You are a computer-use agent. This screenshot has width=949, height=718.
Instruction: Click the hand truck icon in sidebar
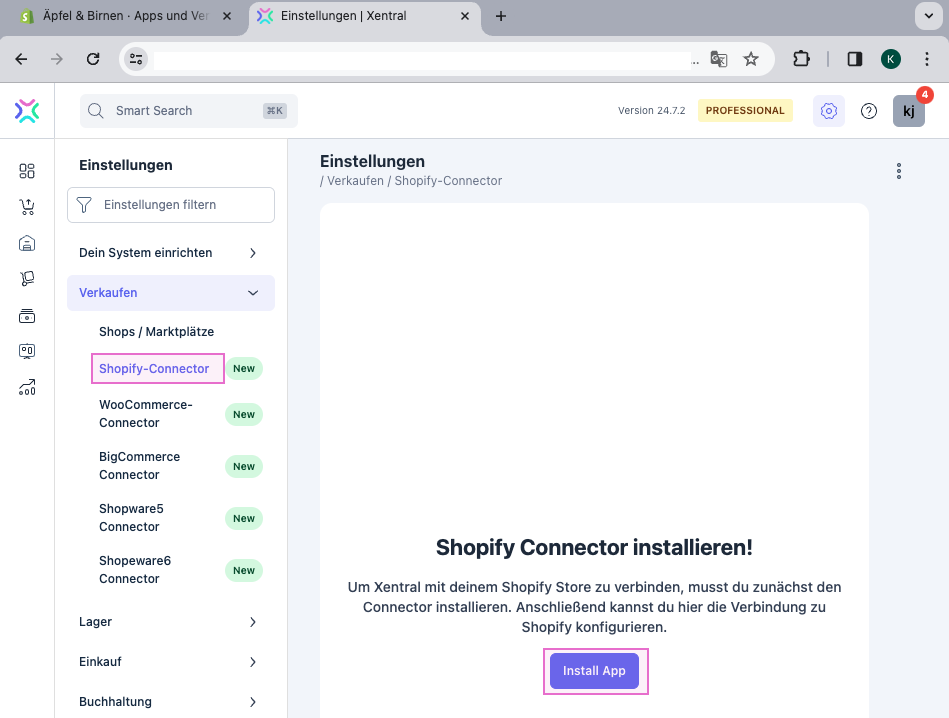click(x=27, y=279)
